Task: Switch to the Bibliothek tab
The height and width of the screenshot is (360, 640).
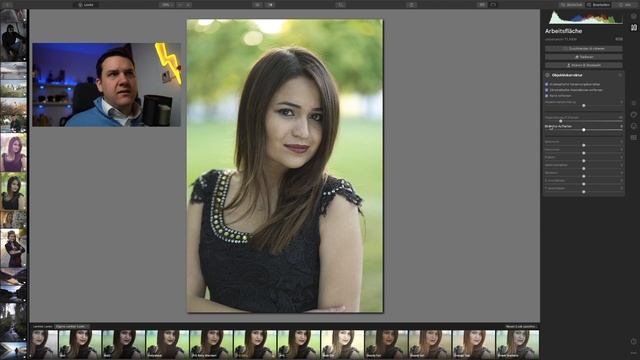Action: [572, 4]
